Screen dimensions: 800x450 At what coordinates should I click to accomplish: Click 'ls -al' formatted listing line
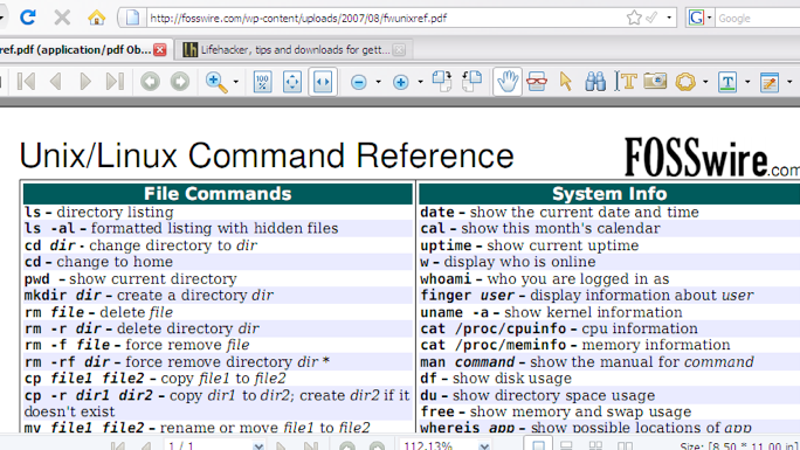[x=182, y=228]
